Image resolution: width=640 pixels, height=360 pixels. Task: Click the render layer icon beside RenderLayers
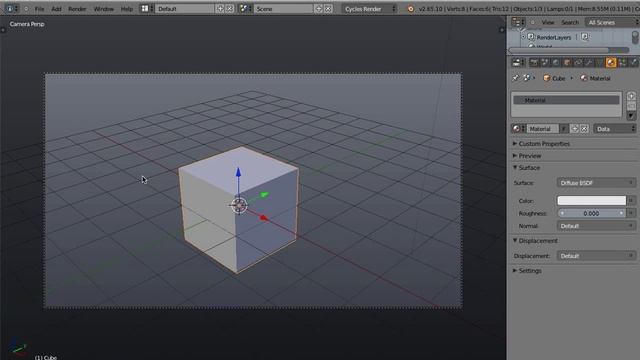584,37
